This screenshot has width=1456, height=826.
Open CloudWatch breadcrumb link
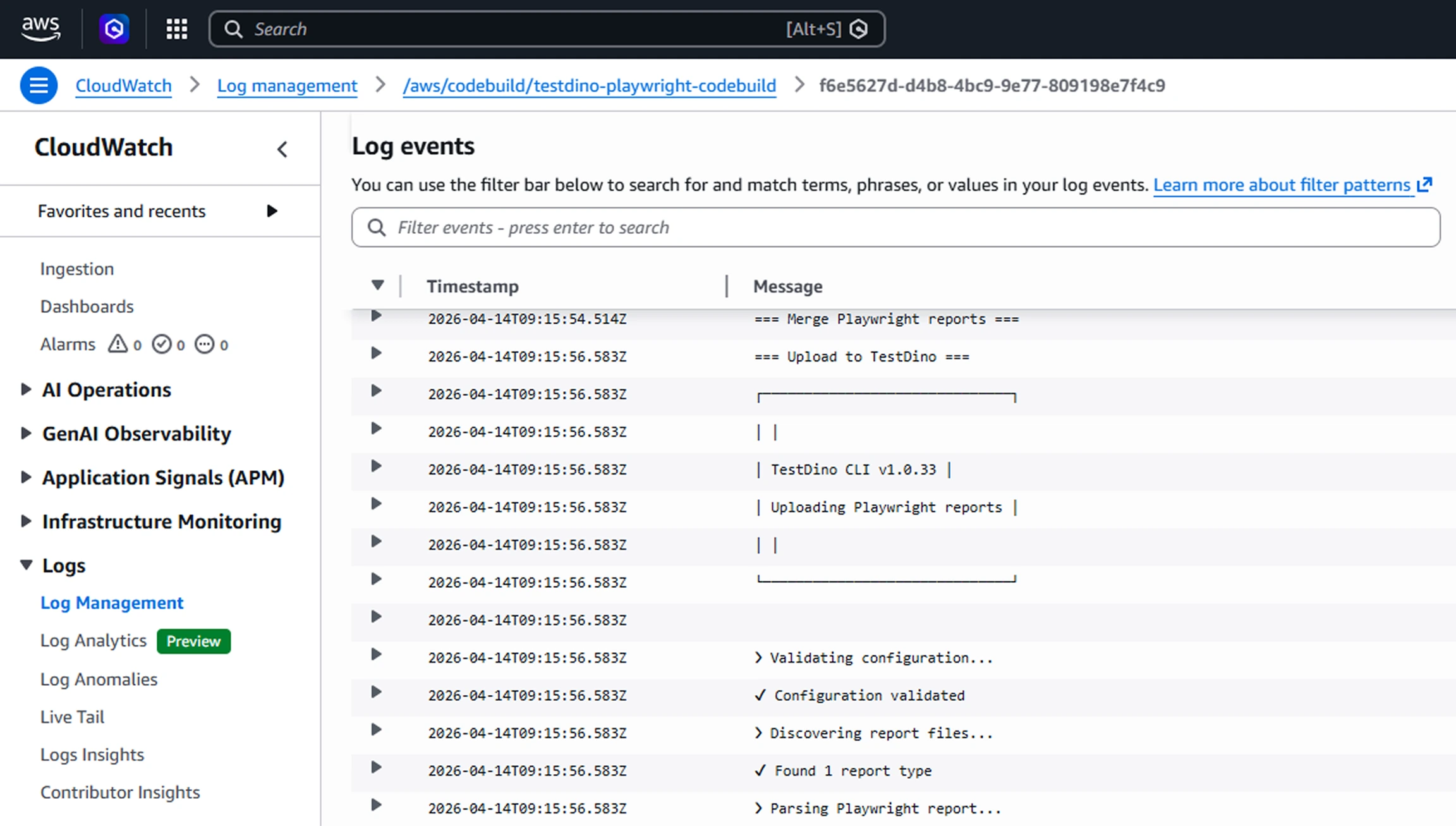pos(123,85)
